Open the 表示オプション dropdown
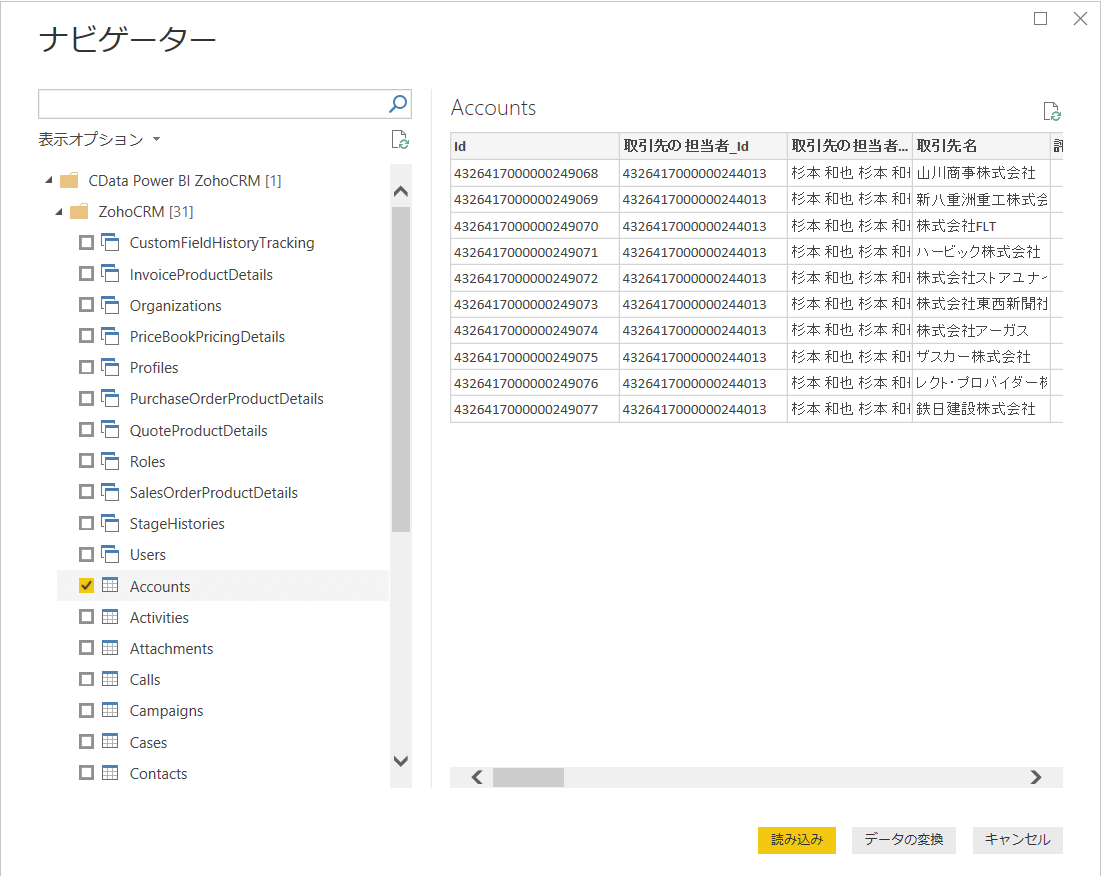Screen dimensions: 1102x876 click(100, 140)
